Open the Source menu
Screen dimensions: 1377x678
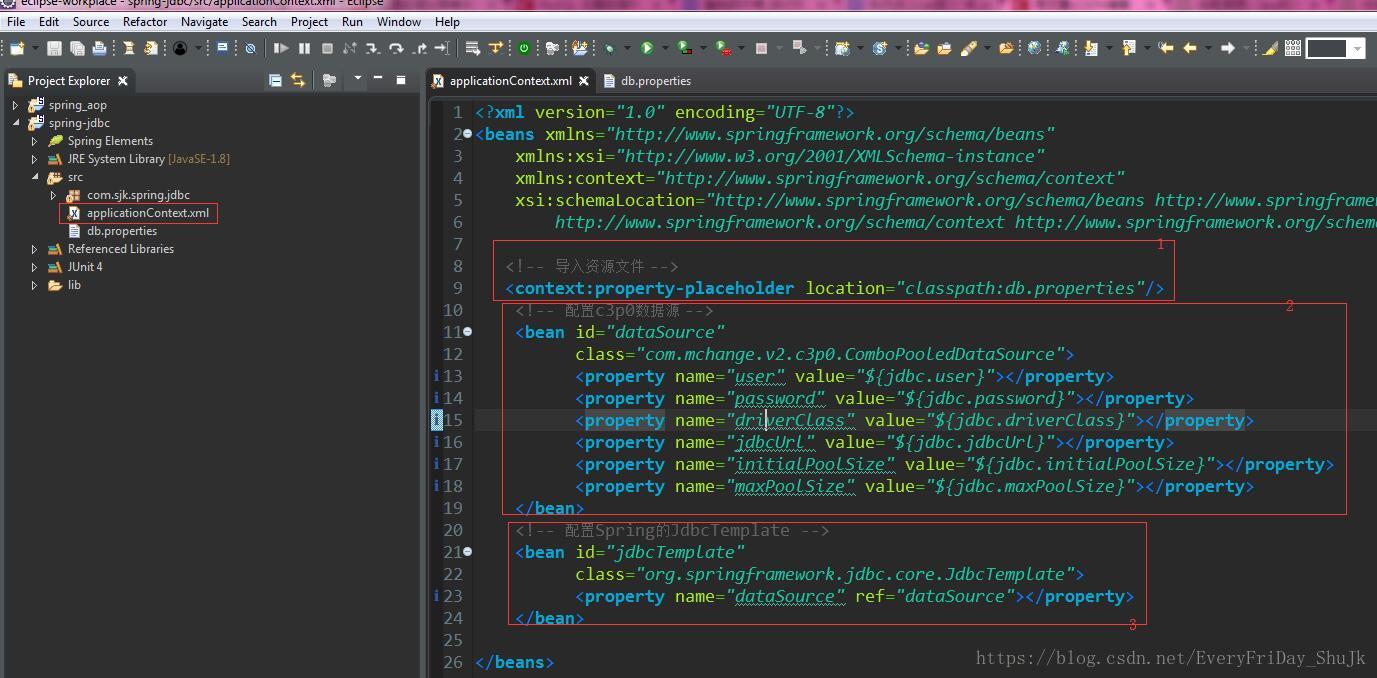click(91, 21)
